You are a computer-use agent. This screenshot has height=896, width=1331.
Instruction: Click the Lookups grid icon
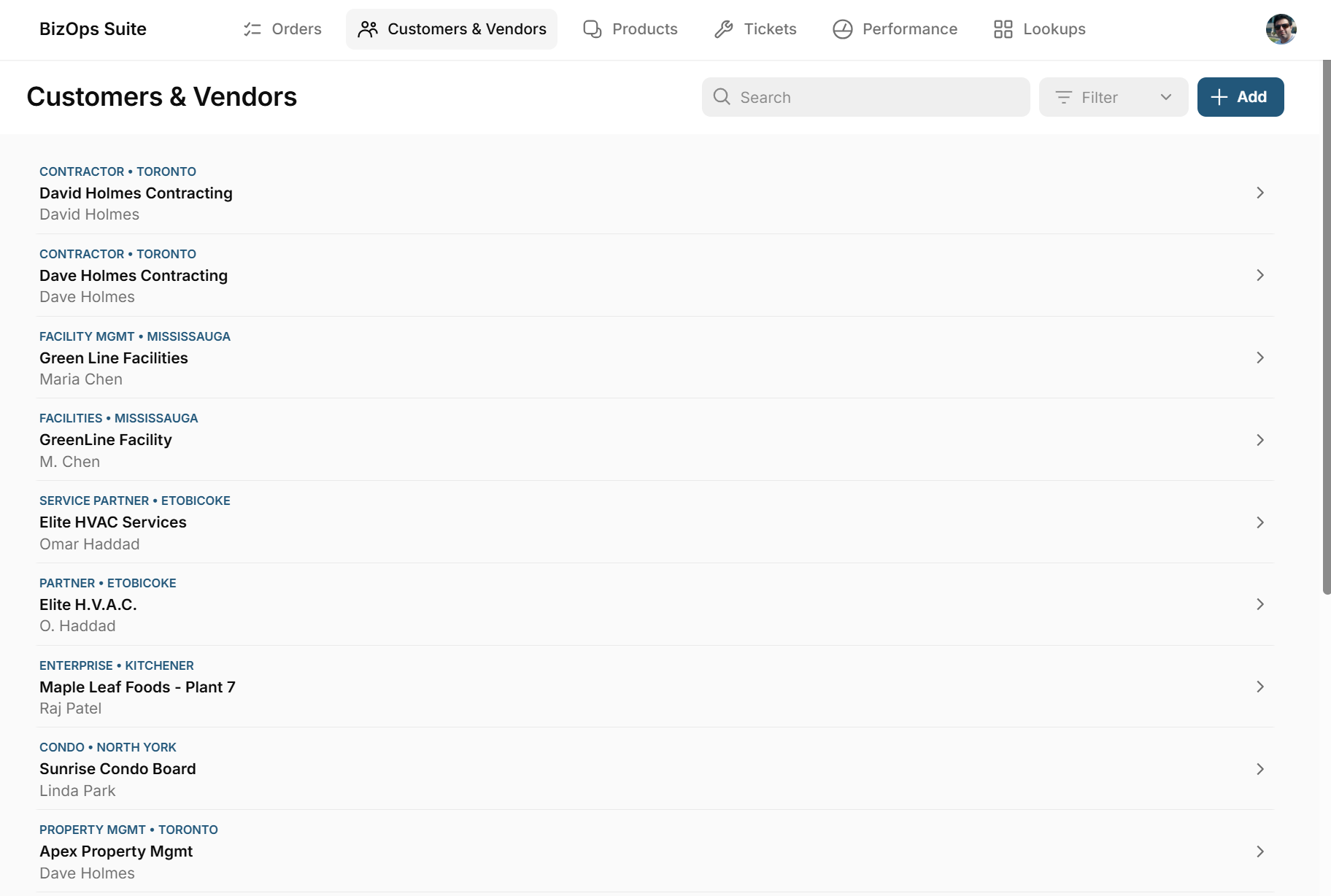tap(1003, 29)
